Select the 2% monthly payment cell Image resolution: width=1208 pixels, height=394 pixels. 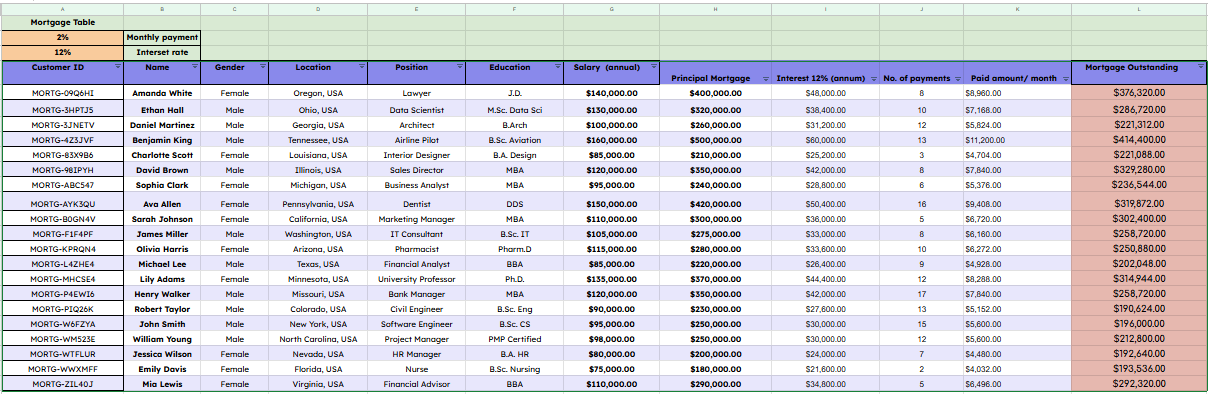[x=62, y=37]
